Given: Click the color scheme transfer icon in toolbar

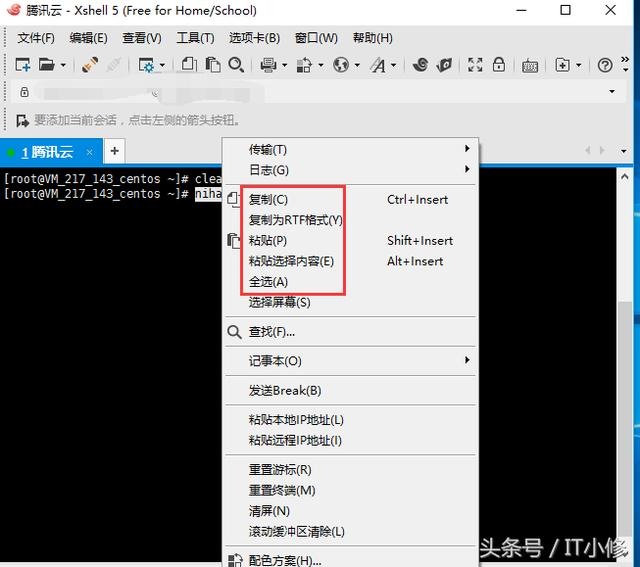Looking at the screenshot, I should coord(304,65).
